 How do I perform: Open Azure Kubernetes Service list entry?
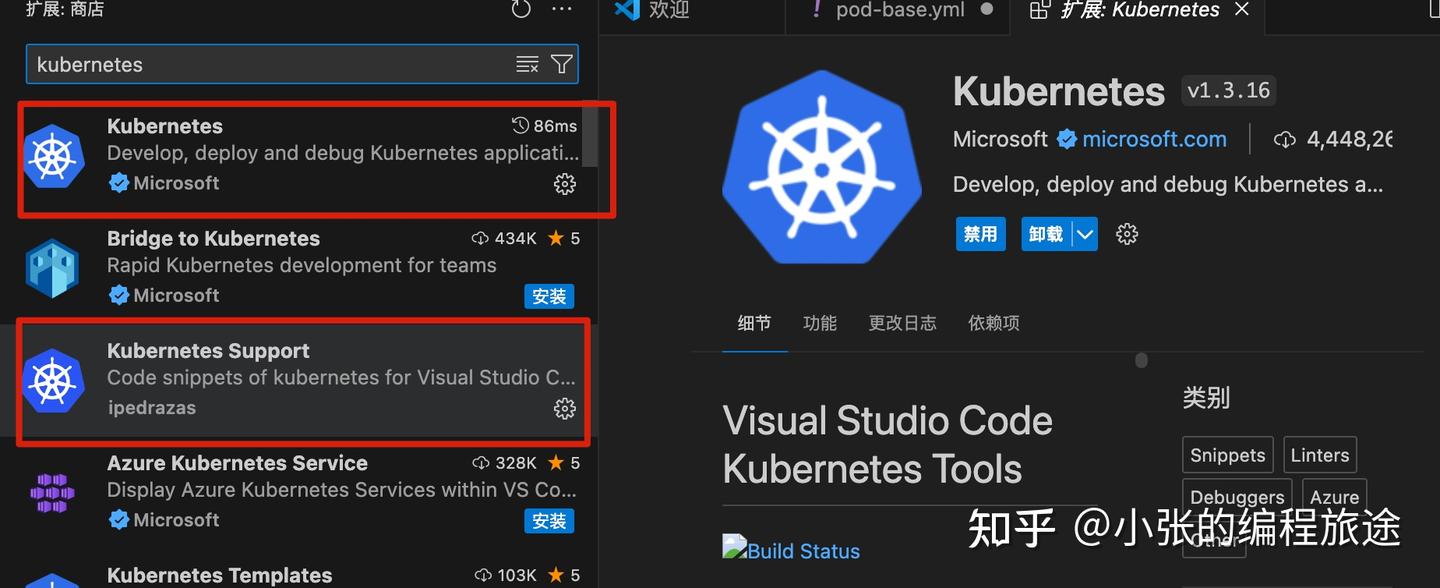300,492
